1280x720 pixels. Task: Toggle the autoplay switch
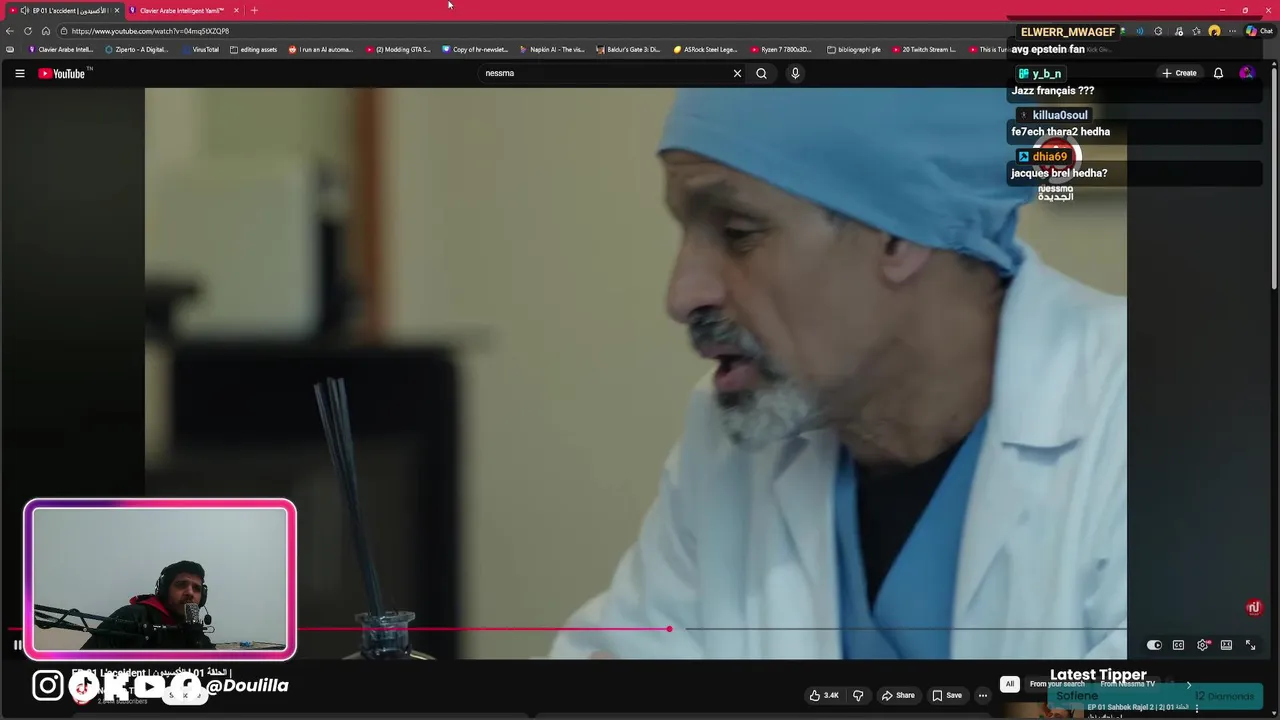1154,645
